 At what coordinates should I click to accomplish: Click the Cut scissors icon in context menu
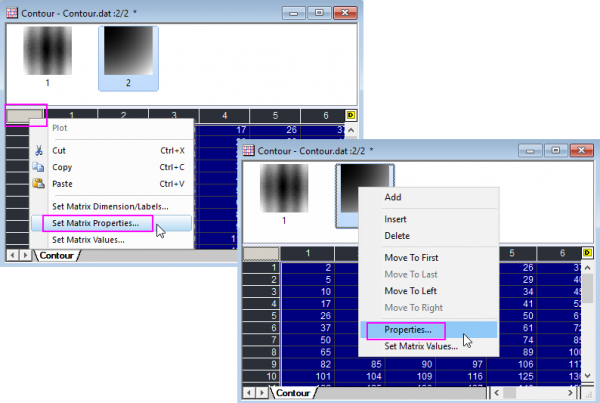[x=38, y=150]
